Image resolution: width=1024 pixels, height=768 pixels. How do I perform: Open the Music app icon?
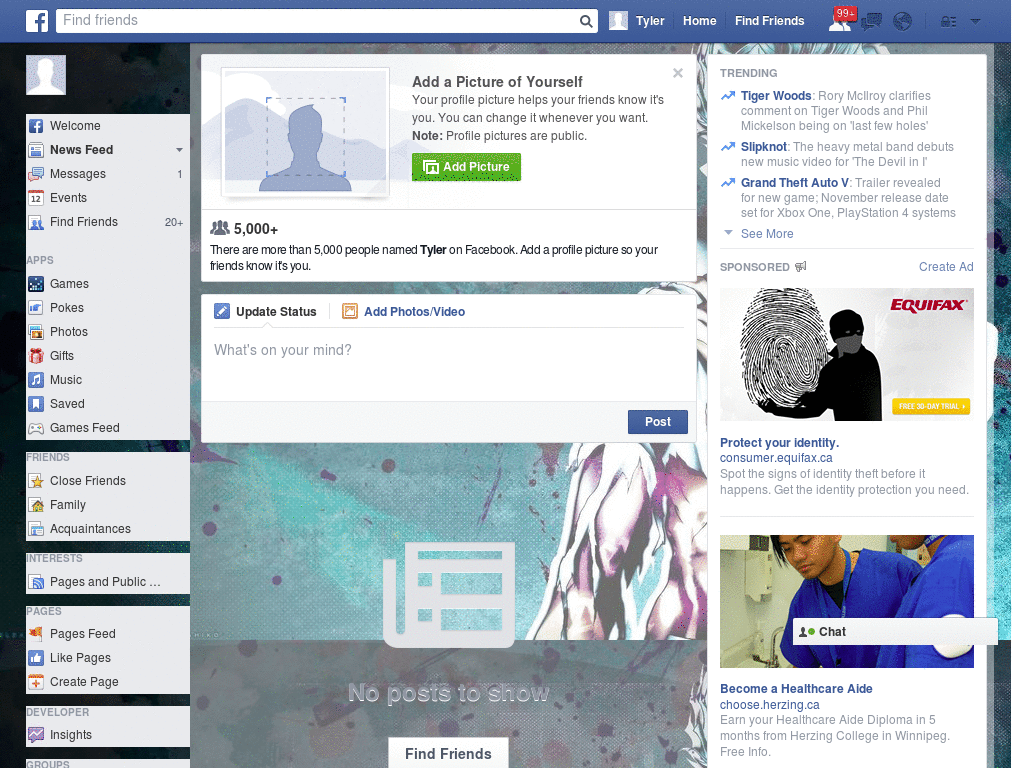point(36,380)
